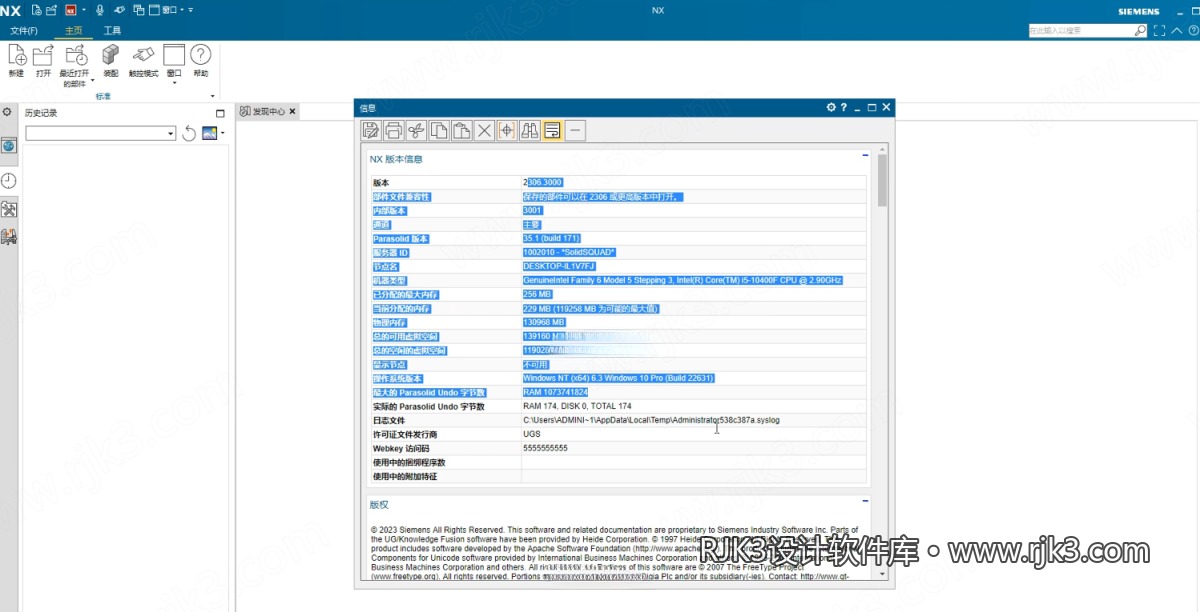Click Delete X icon in 信息 window toolbar
Screen dimensions: 1200x612
pyautogui.click(x=484, y=130)
